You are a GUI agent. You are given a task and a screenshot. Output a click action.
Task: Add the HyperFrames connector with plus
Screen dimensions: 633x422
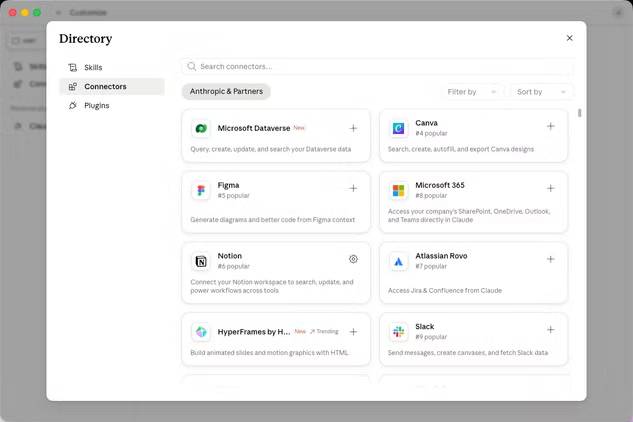click(353, 332)
